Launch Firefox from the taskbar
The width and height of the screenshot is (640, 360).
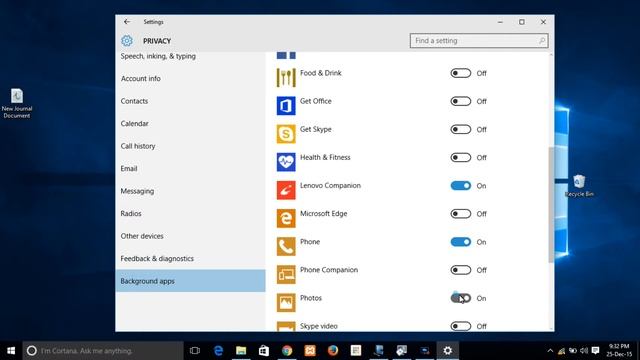point(333,351)
